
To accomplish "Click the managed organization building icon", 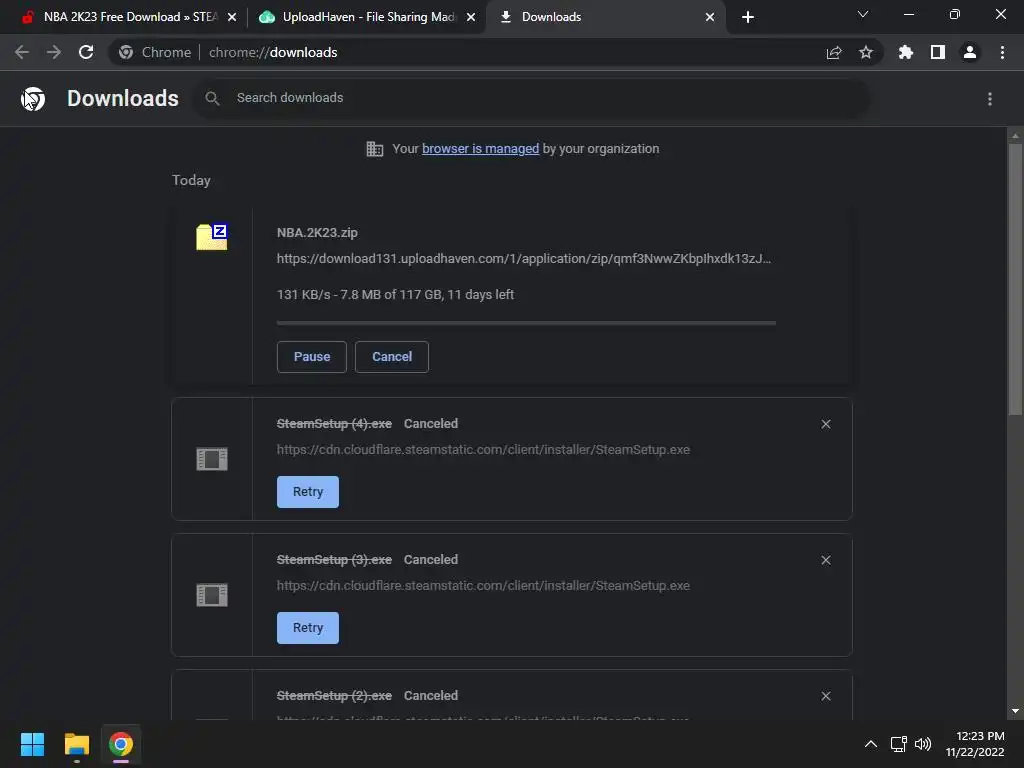I will pos(374,149).
